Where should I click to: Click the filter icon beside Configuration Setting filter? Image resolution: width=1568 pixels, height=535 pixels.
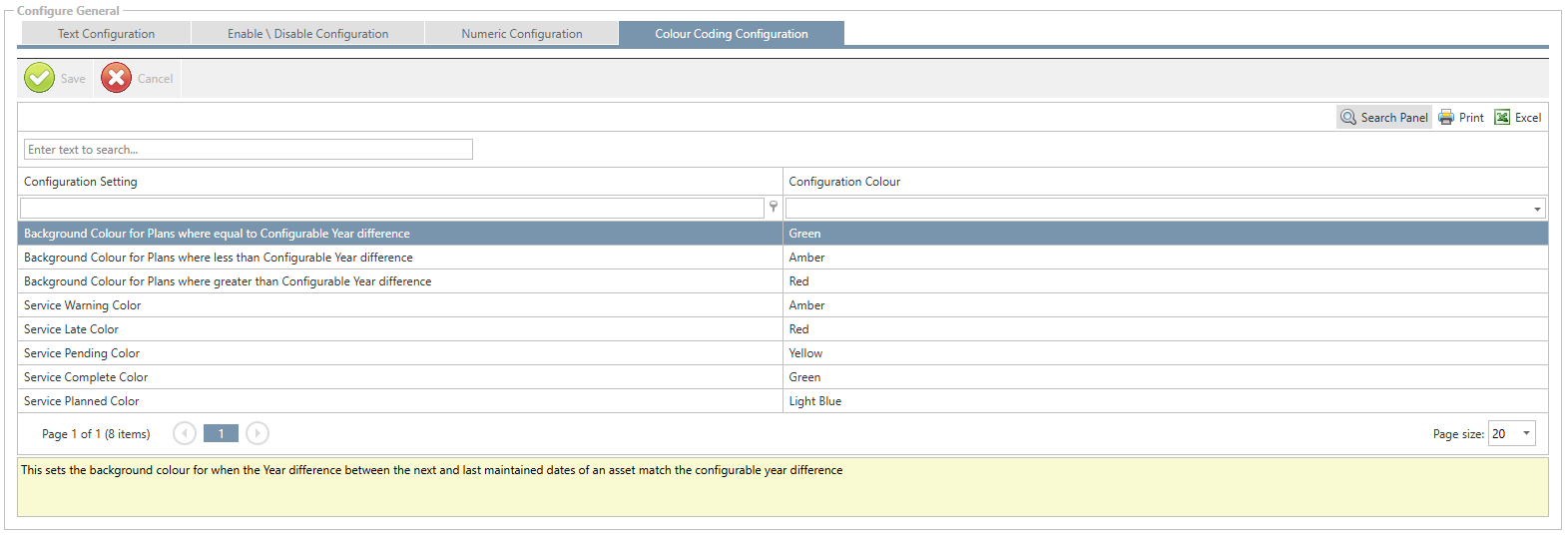point(774,208)
